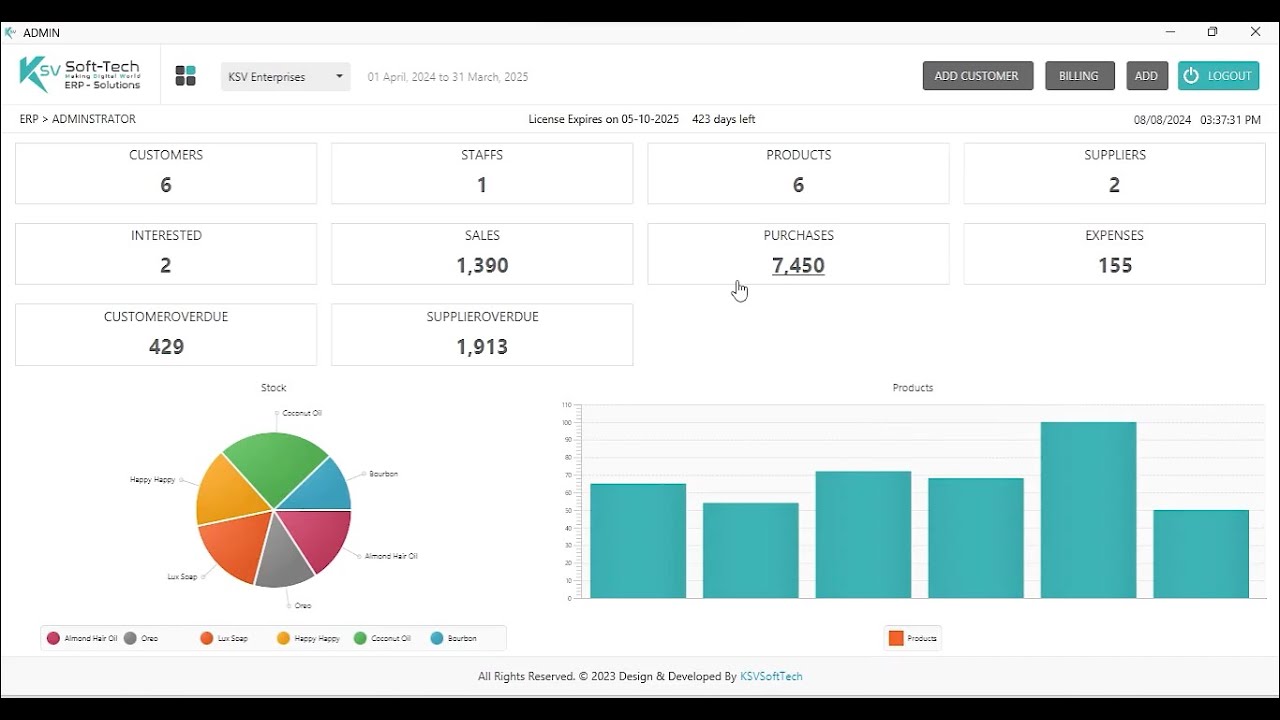Click the KSV Soft-Tech logo
1280x720 pixels.
80,74
